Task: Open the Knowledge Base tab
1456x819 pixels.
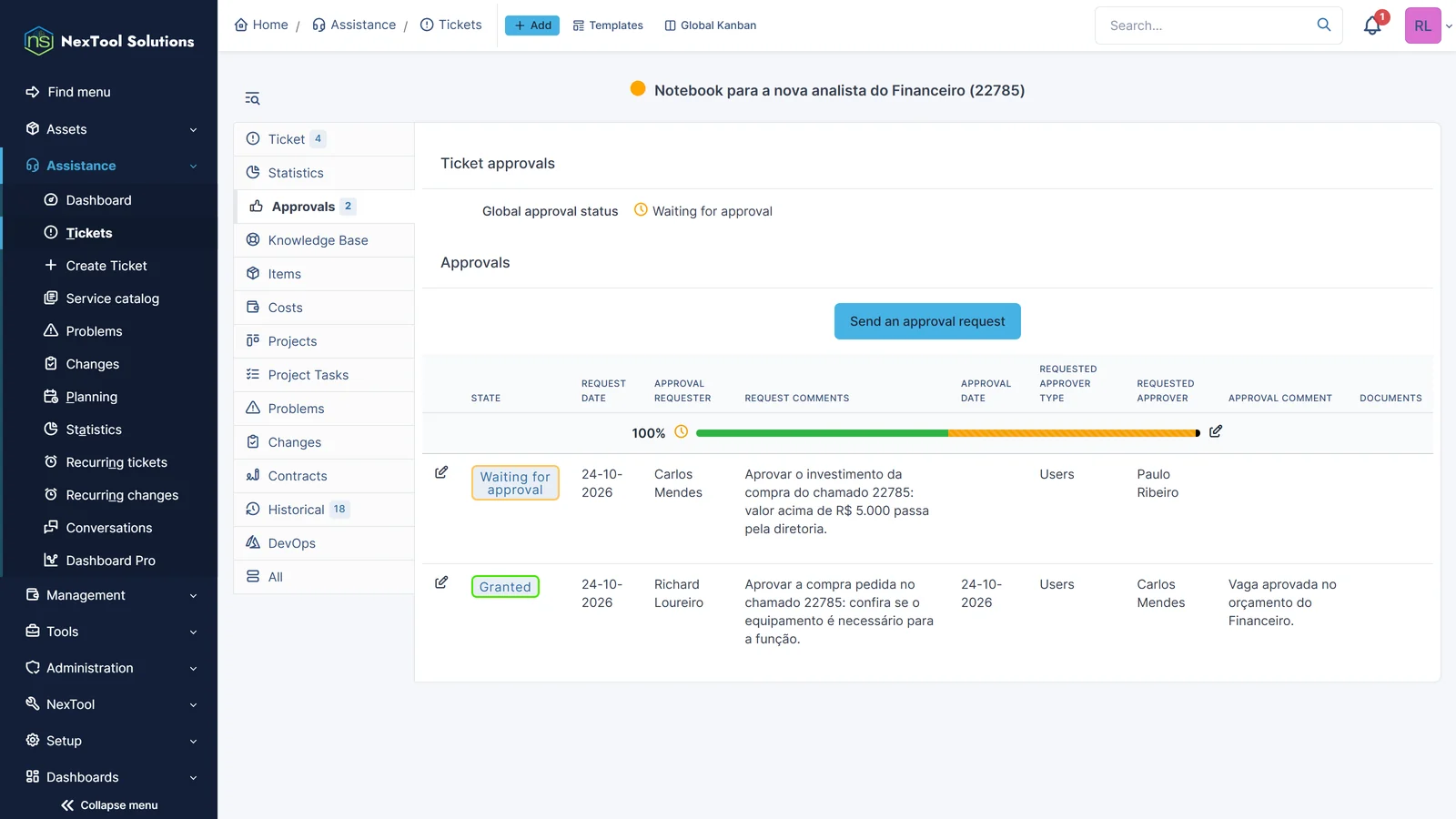Action: click(x=324, y=240)
